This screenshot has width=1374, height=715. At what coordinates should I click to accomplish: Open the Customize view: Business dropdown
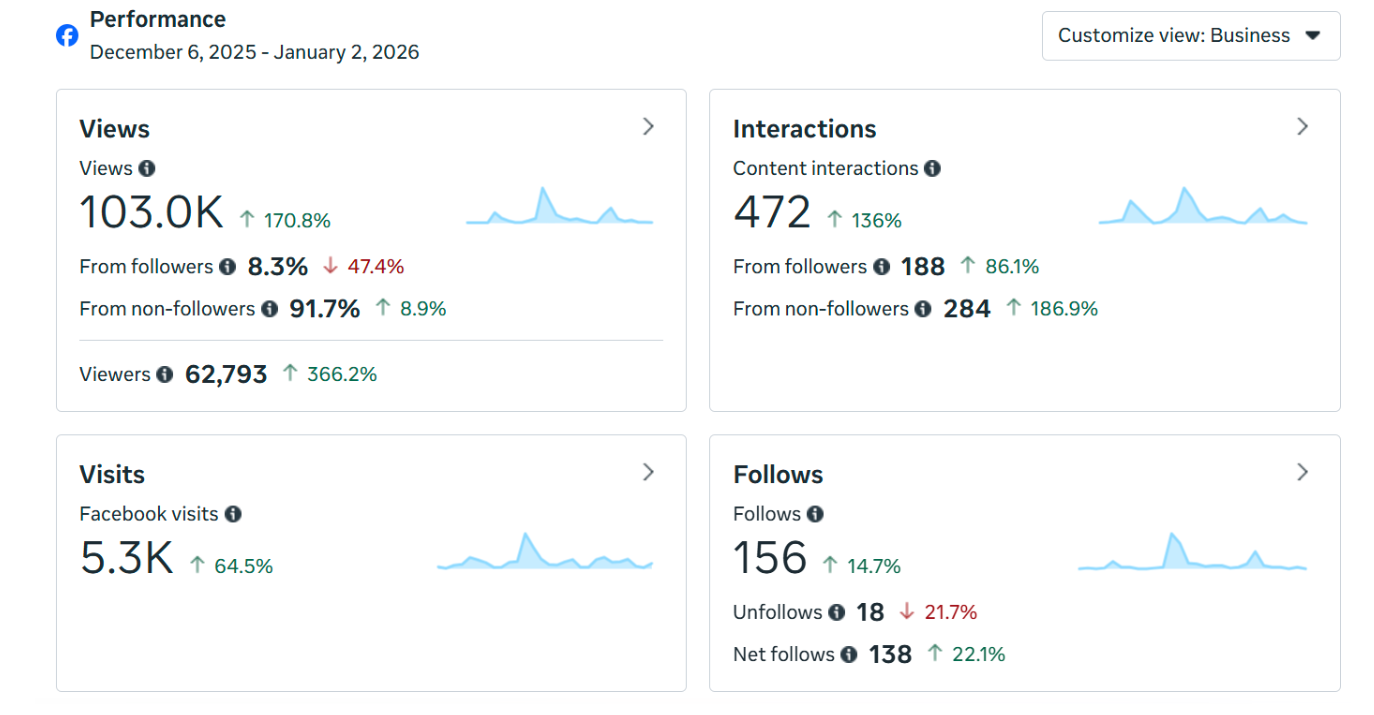[1190, 35]
